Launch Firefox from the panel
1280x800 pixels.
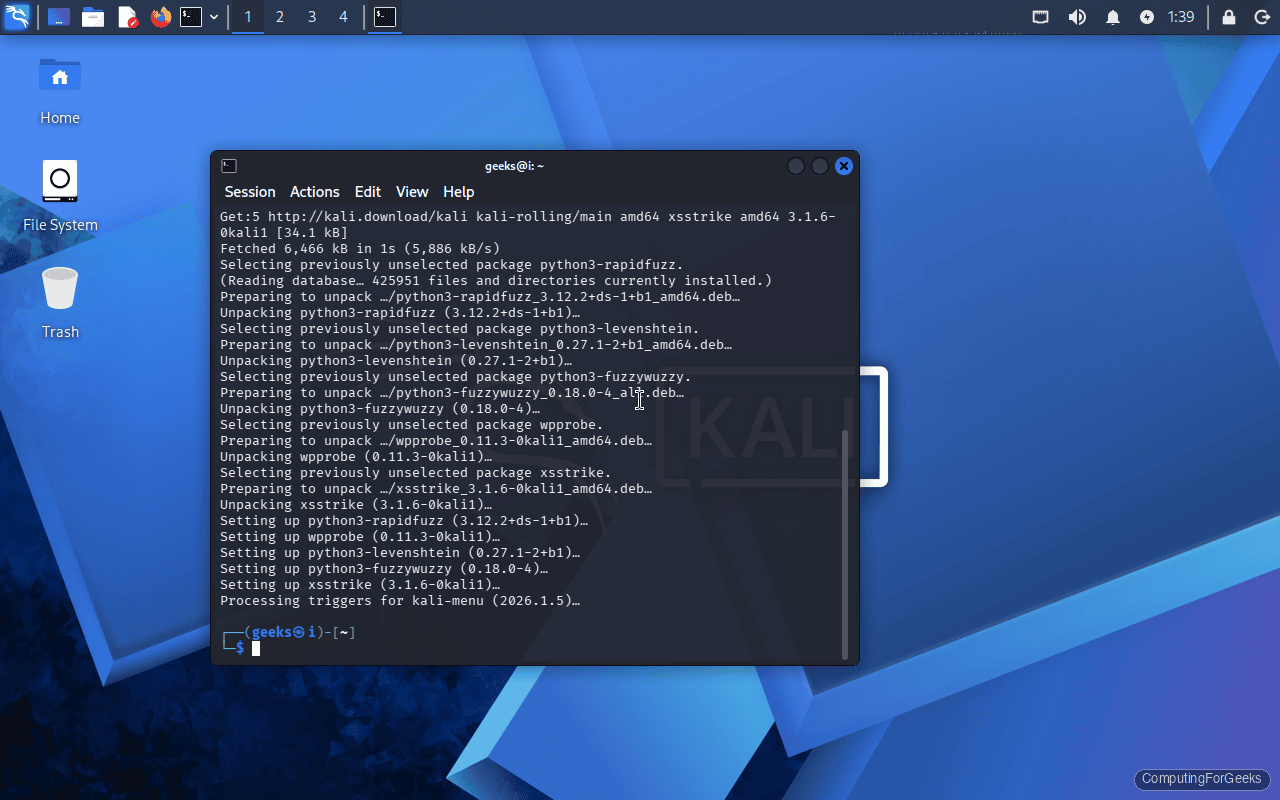160,17
